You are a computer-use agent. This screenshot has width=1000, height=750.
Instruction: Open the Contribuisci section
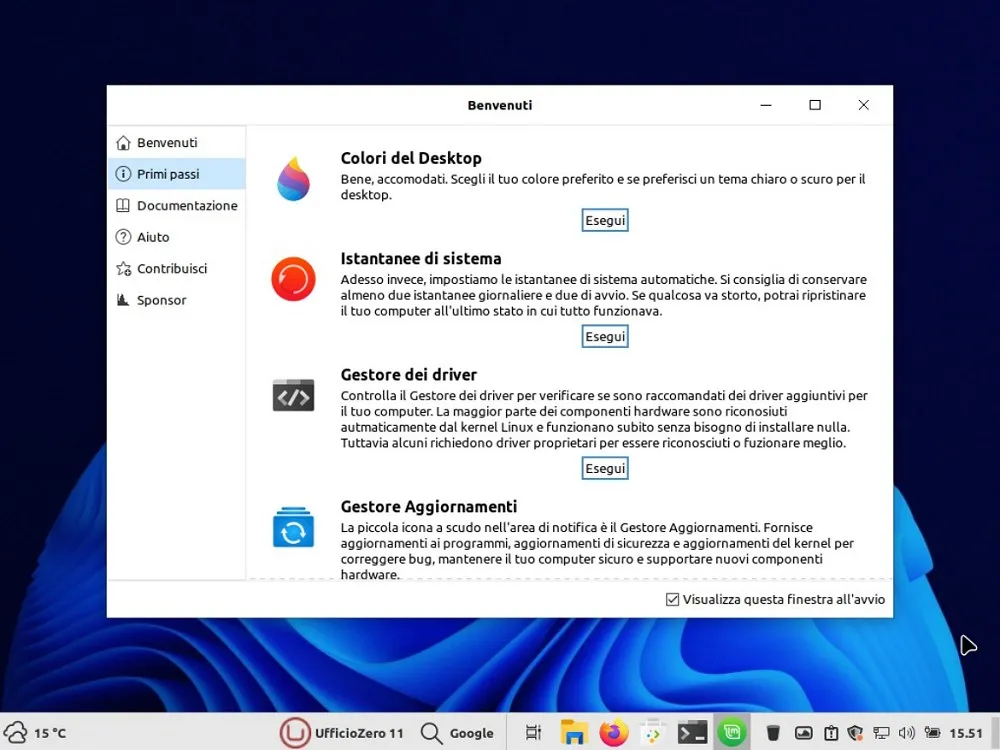pyautogui.click(x=177, y=268)
